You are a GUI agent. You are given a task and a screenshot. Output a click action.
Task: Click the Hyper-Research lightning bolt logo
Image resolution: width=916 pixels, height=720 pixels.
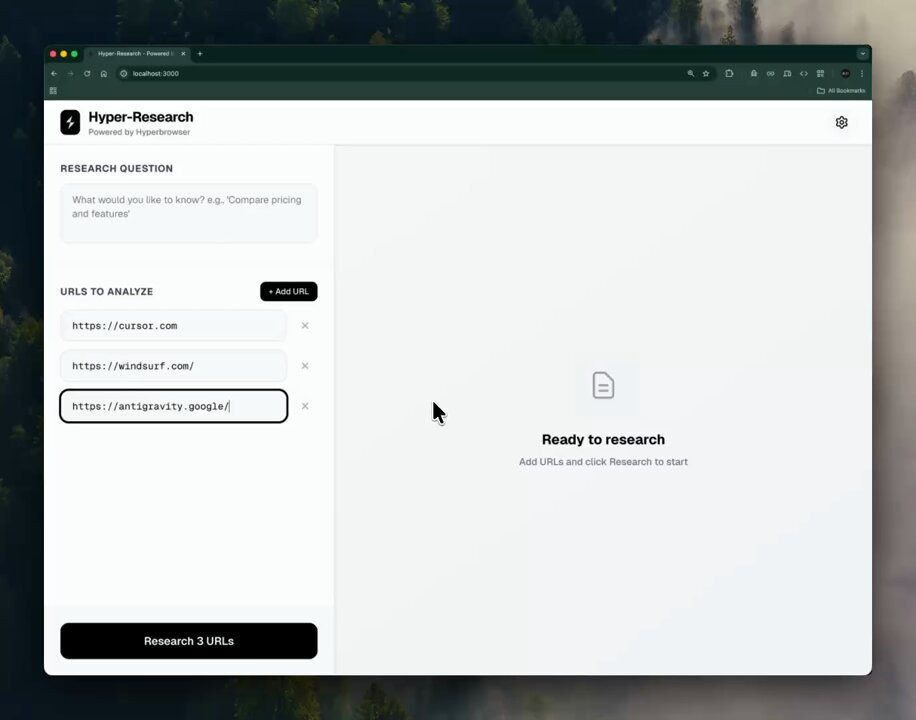coord(70,122)
